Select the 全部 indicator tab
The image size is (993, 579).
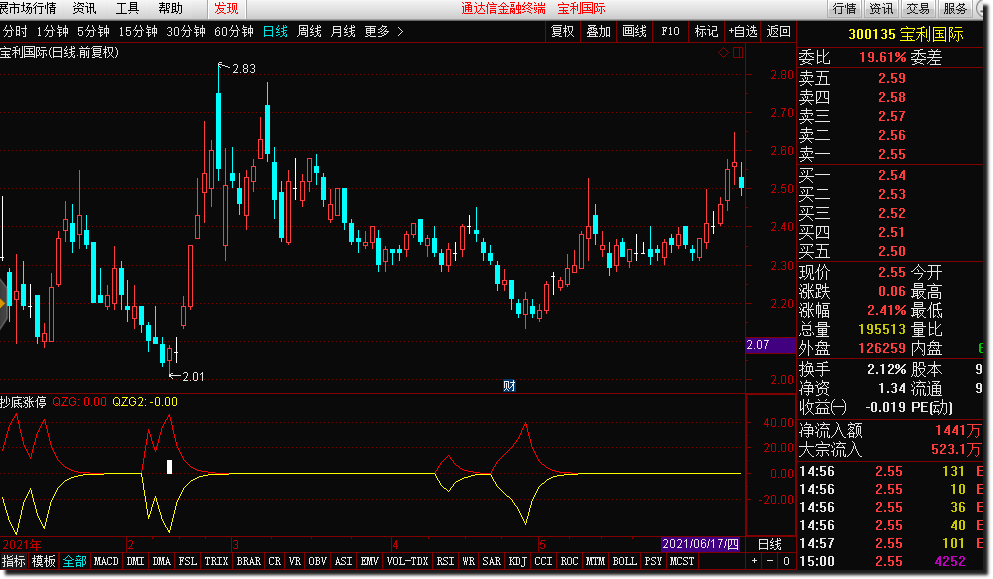(75, 561)
